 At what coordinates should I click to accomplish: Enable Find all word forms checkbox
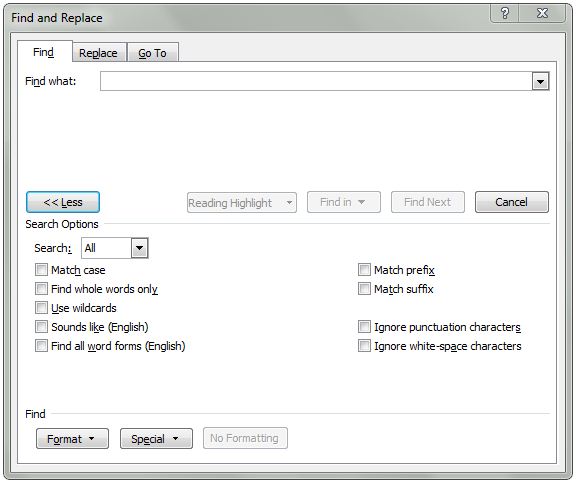click(41, 346)
